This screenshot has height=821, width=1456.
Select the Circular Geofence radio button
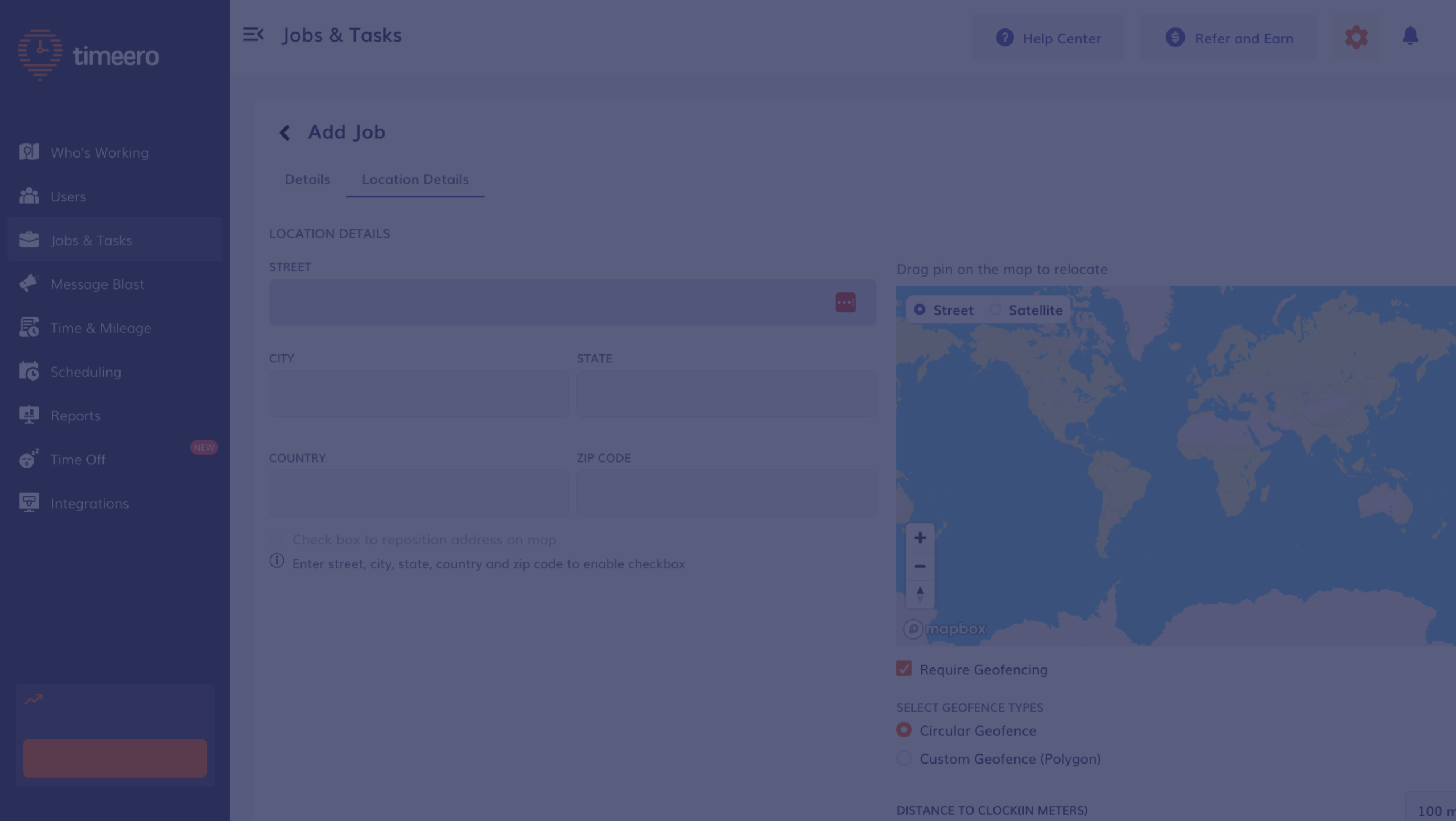click(x=904, y=730)
